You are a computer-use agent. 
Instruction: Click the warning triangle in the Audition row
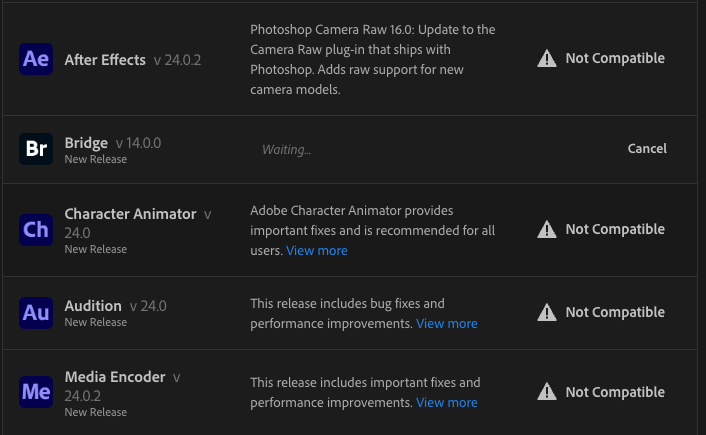point(546,312)
